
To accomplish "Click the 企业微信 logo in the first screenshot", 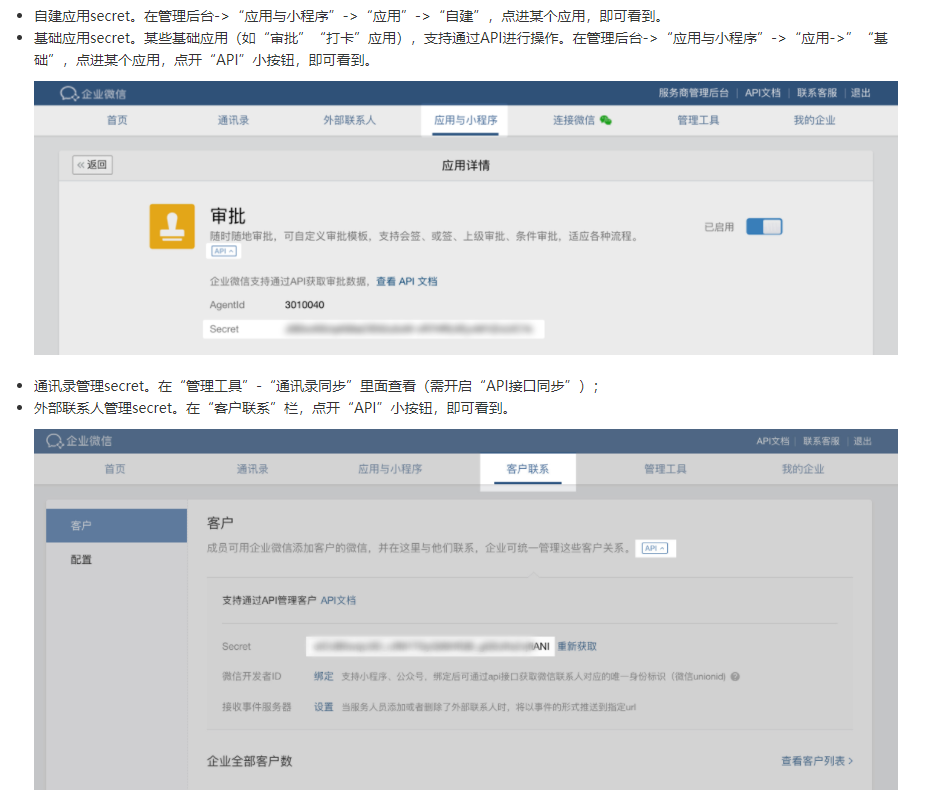I will [x=93, y=94].
